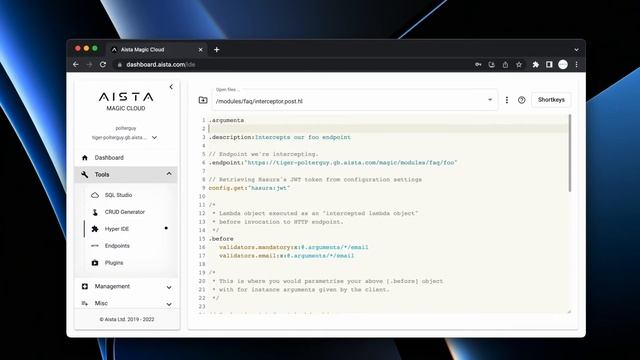Screen dimensions: 640x360
Task: Click the share icon in the address bar
Action: 505,64
